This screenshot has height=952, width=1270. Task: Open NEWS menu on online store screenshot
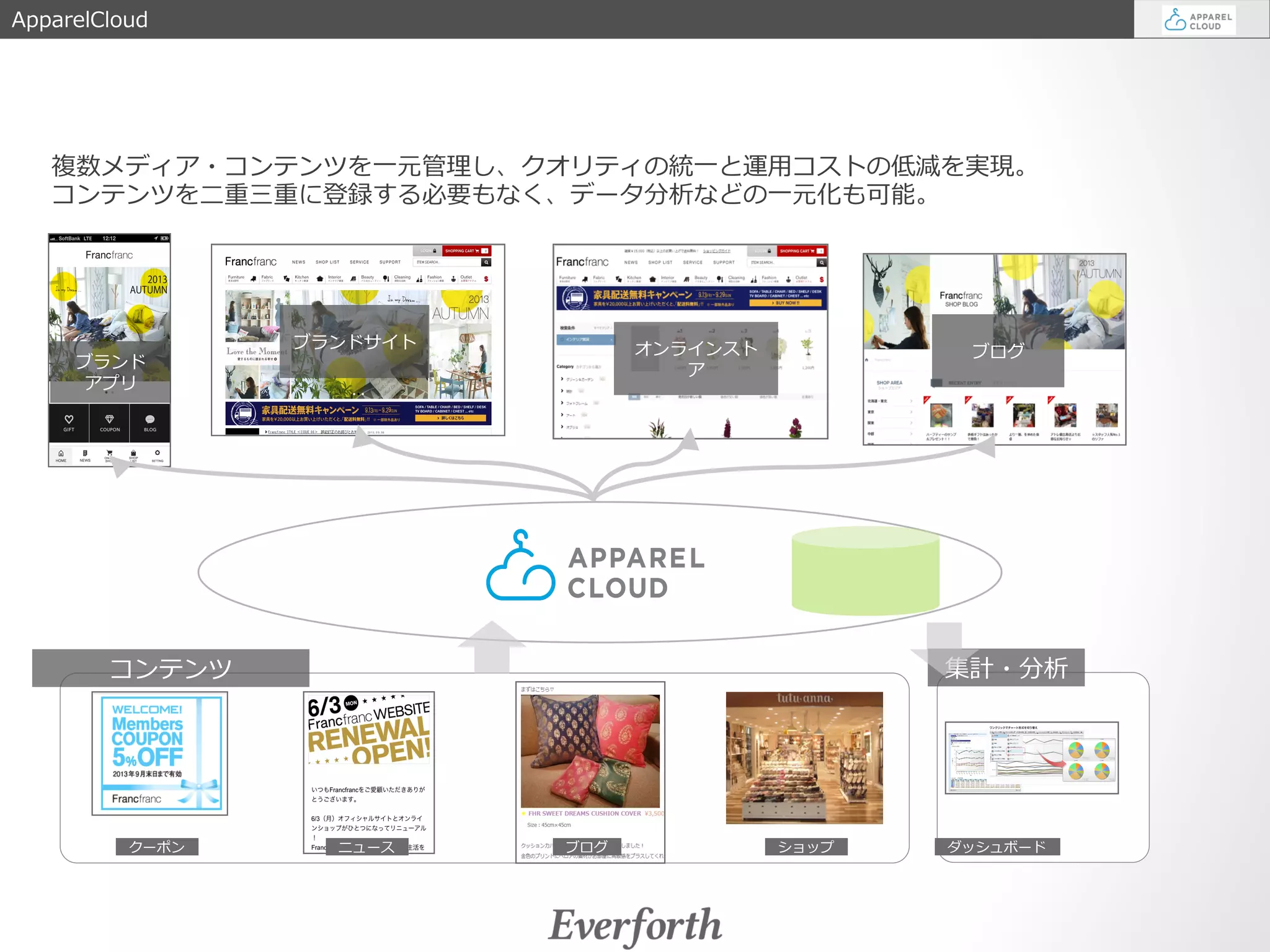[631, 262]
